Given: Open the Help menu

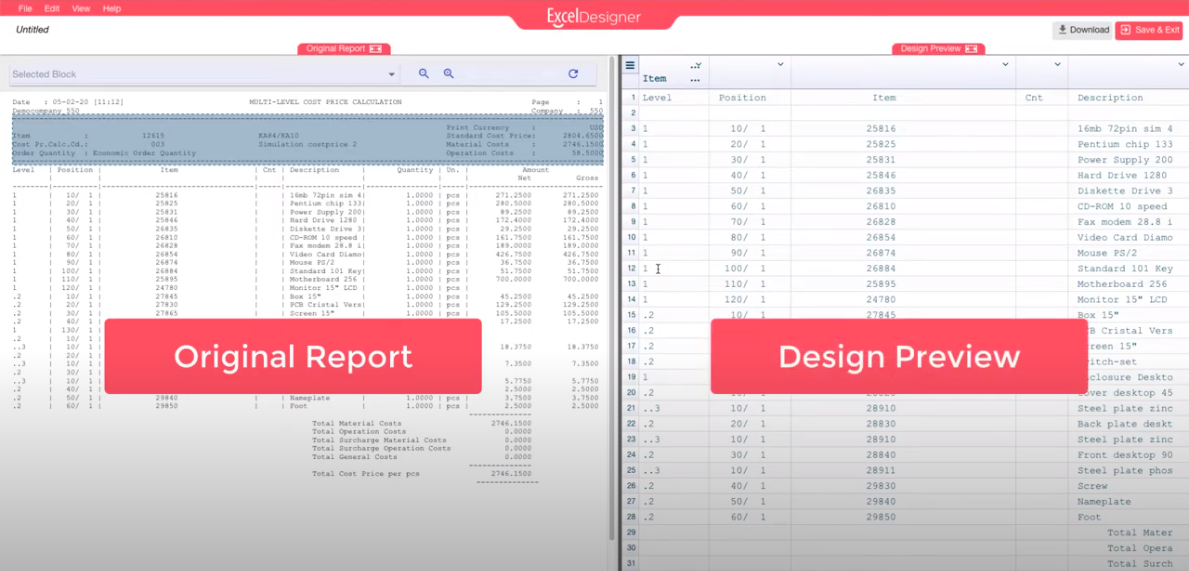Looking at the screenshot, I should [x=111, y=8].
